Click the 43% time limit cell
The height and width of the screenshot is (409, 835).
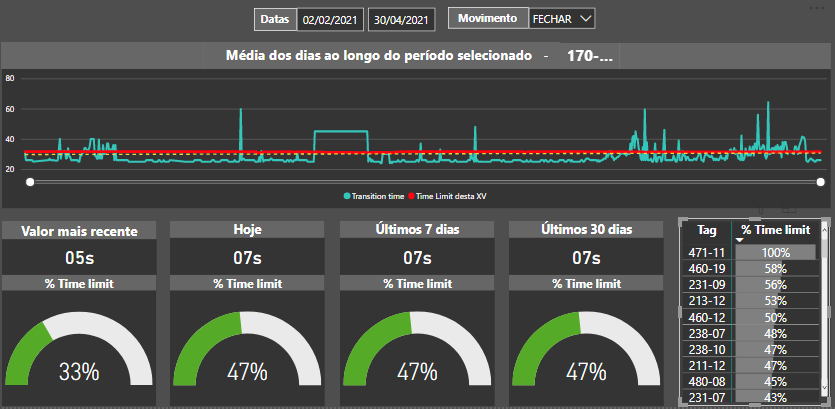(775, 397)
